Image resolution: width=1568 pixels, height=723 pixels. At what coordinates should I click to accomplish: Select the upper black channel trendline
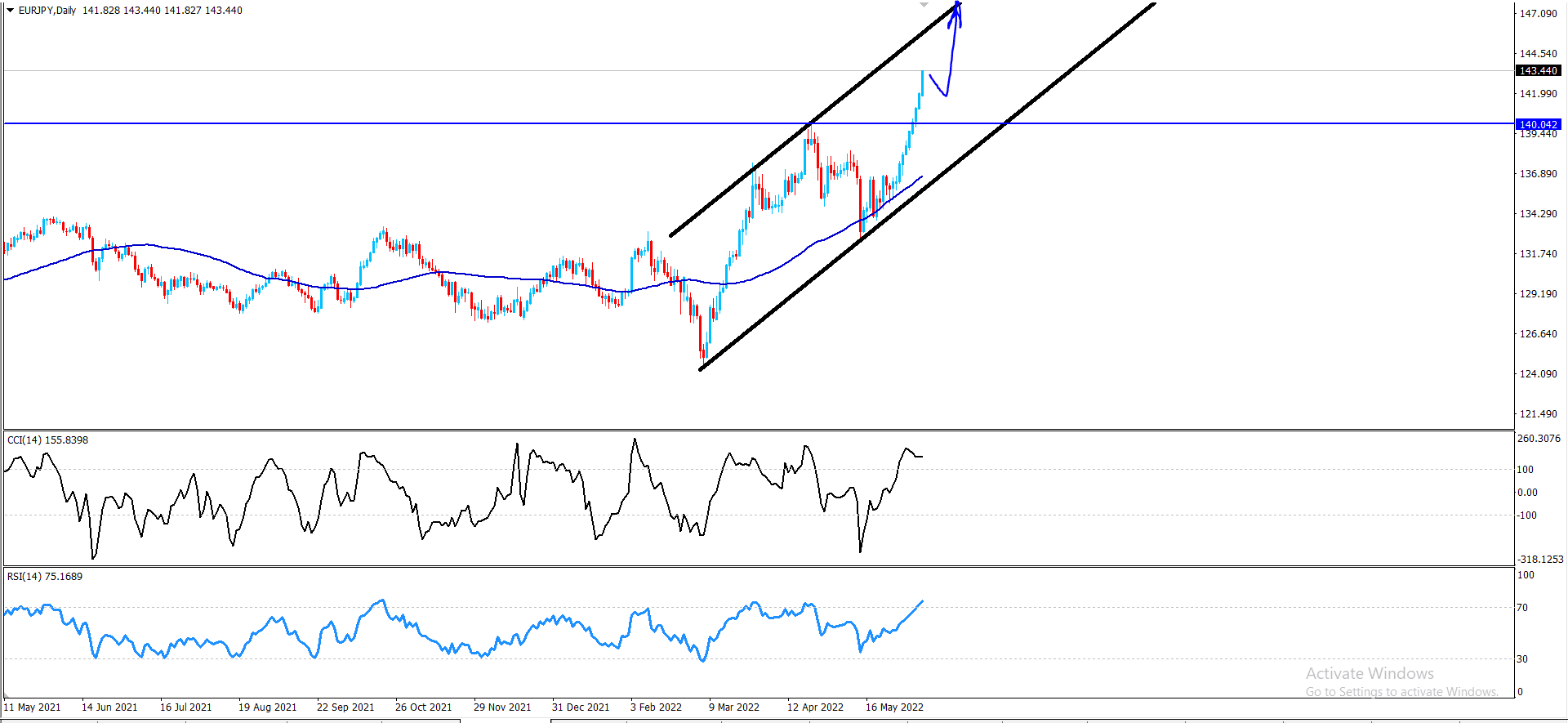pos(813,120)
